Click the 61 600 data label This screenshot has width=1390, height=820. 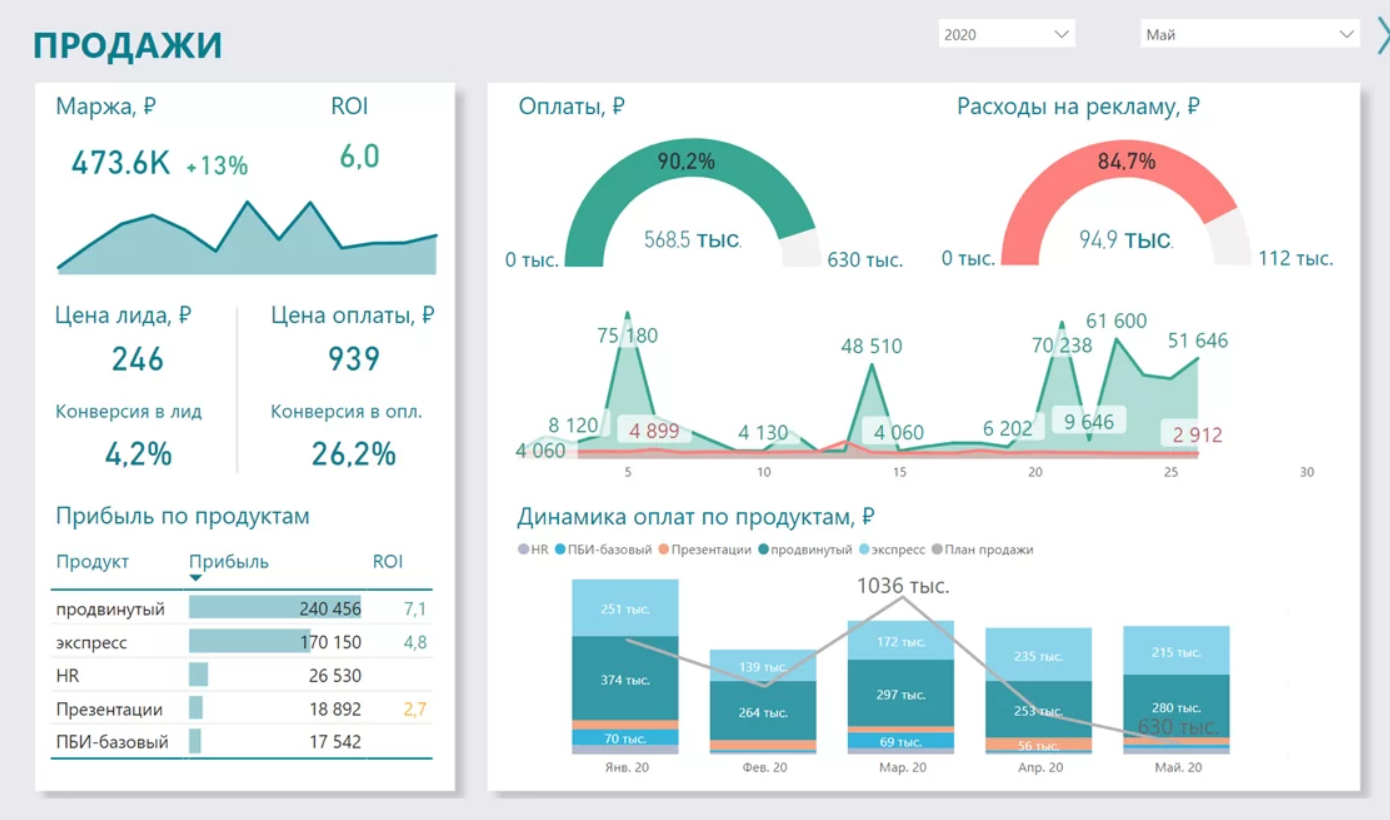click(1116, 321)
